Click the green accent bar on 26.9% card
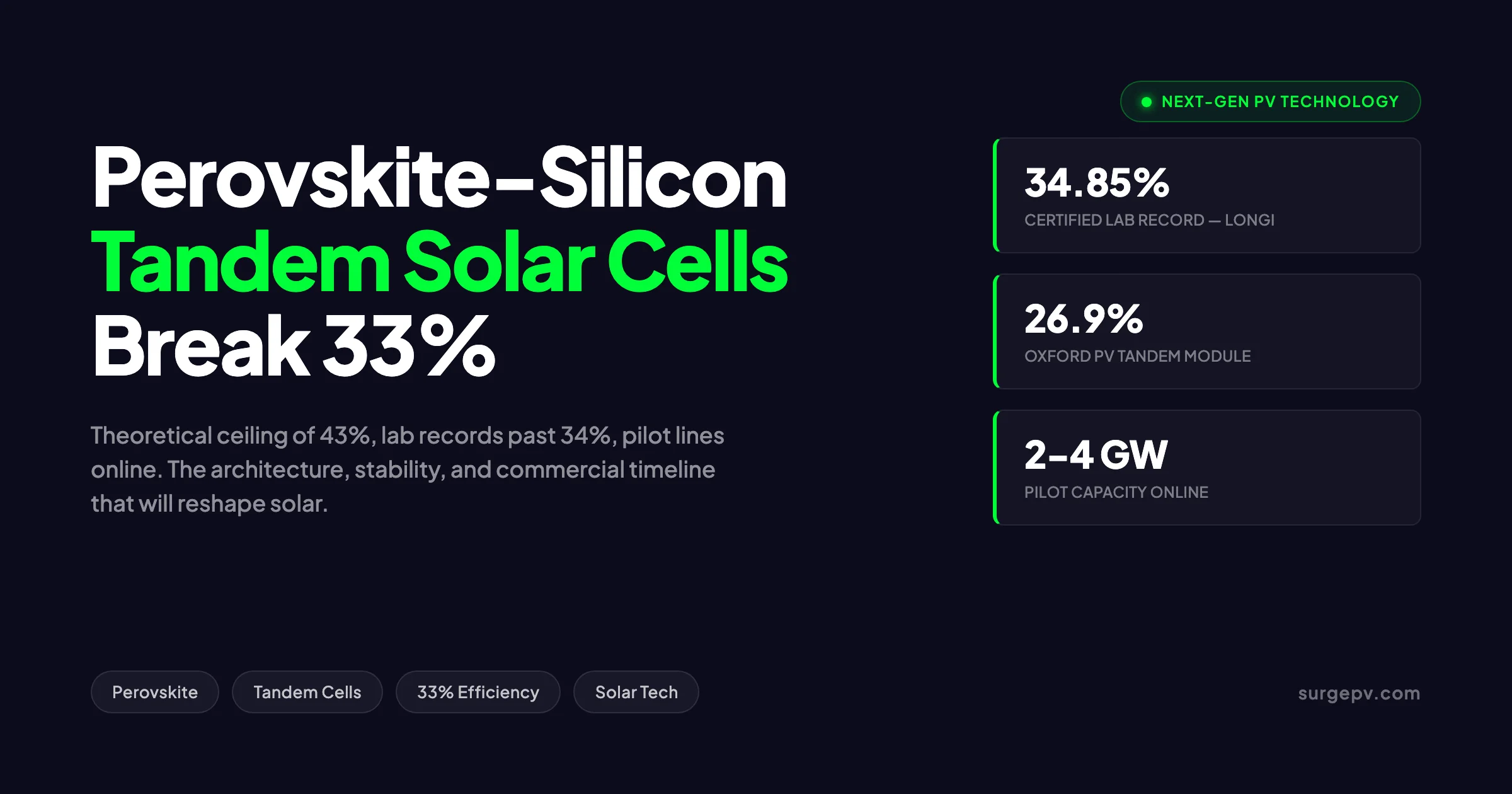The height and width of the screenshot is (794, 1512). (996, 331)
